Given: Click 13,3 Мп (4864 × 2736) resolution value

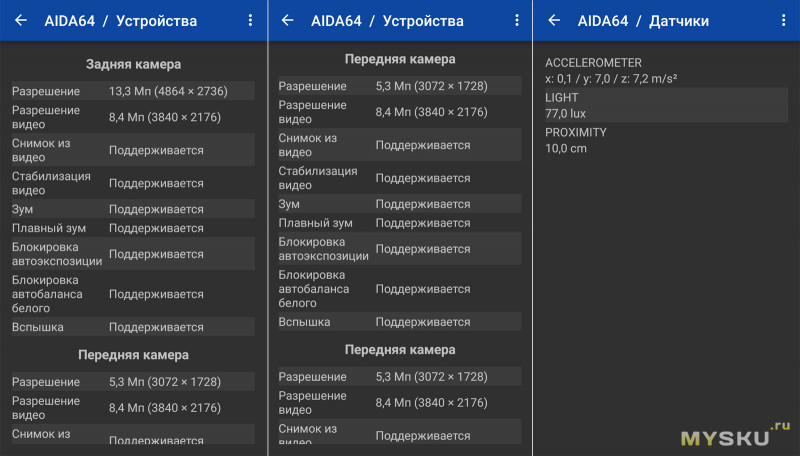Looking at the screenshot, I should click(168, 91).
